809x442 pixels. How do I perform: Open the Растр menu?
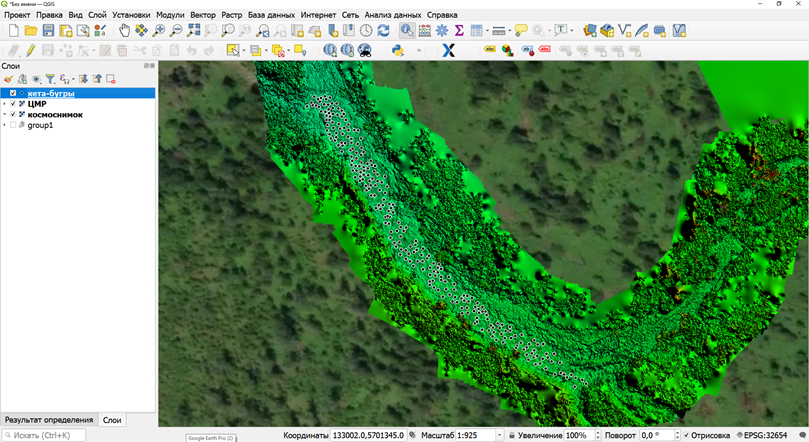click(231, 15)
